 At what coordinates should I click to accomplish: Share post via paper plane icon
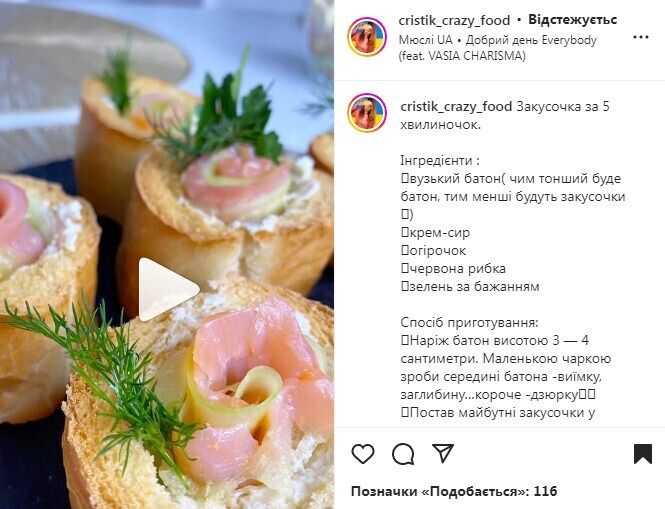[x=443, y=453]
